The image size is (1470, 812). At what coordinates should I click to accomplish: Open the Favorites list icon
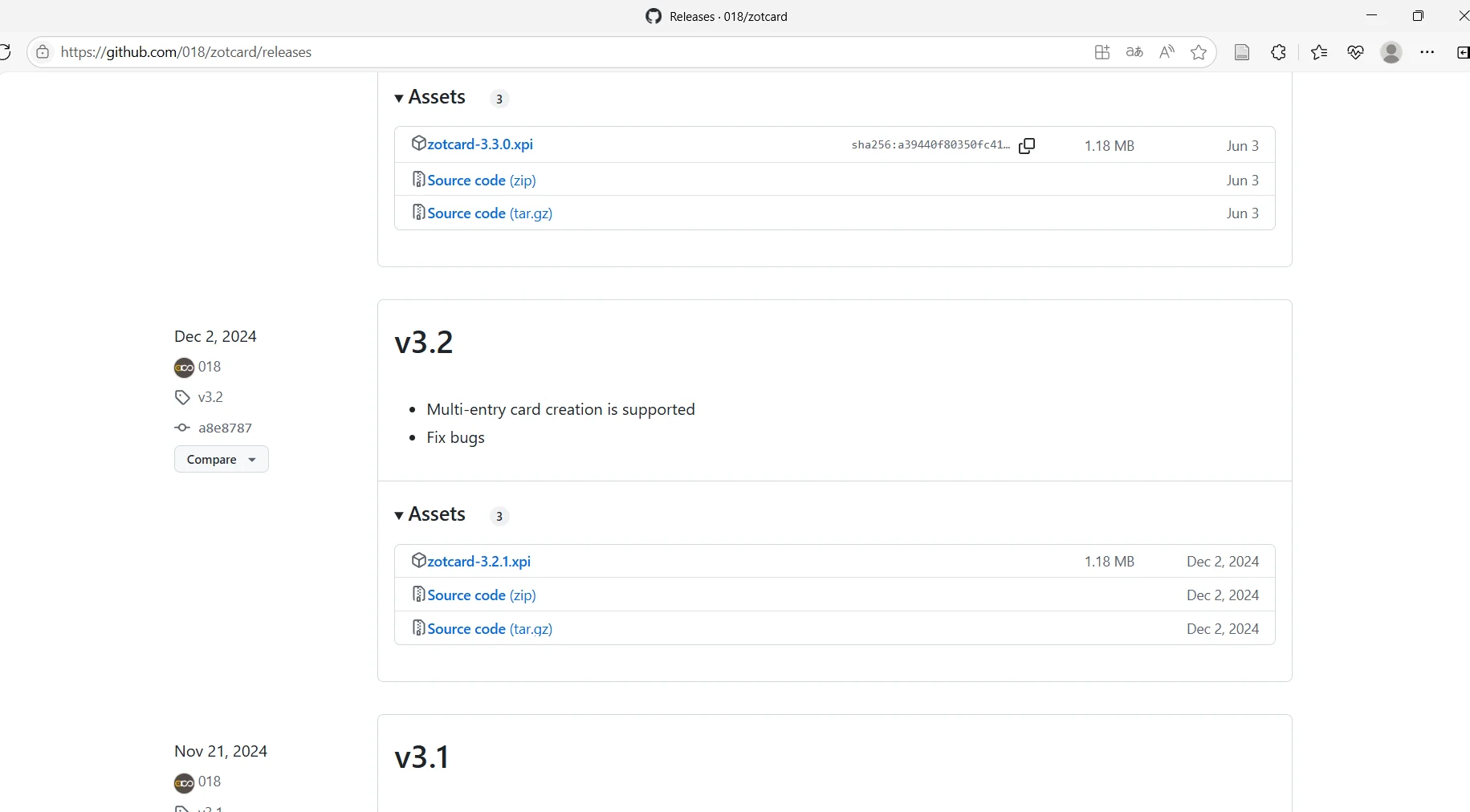tap(1319, 52)
